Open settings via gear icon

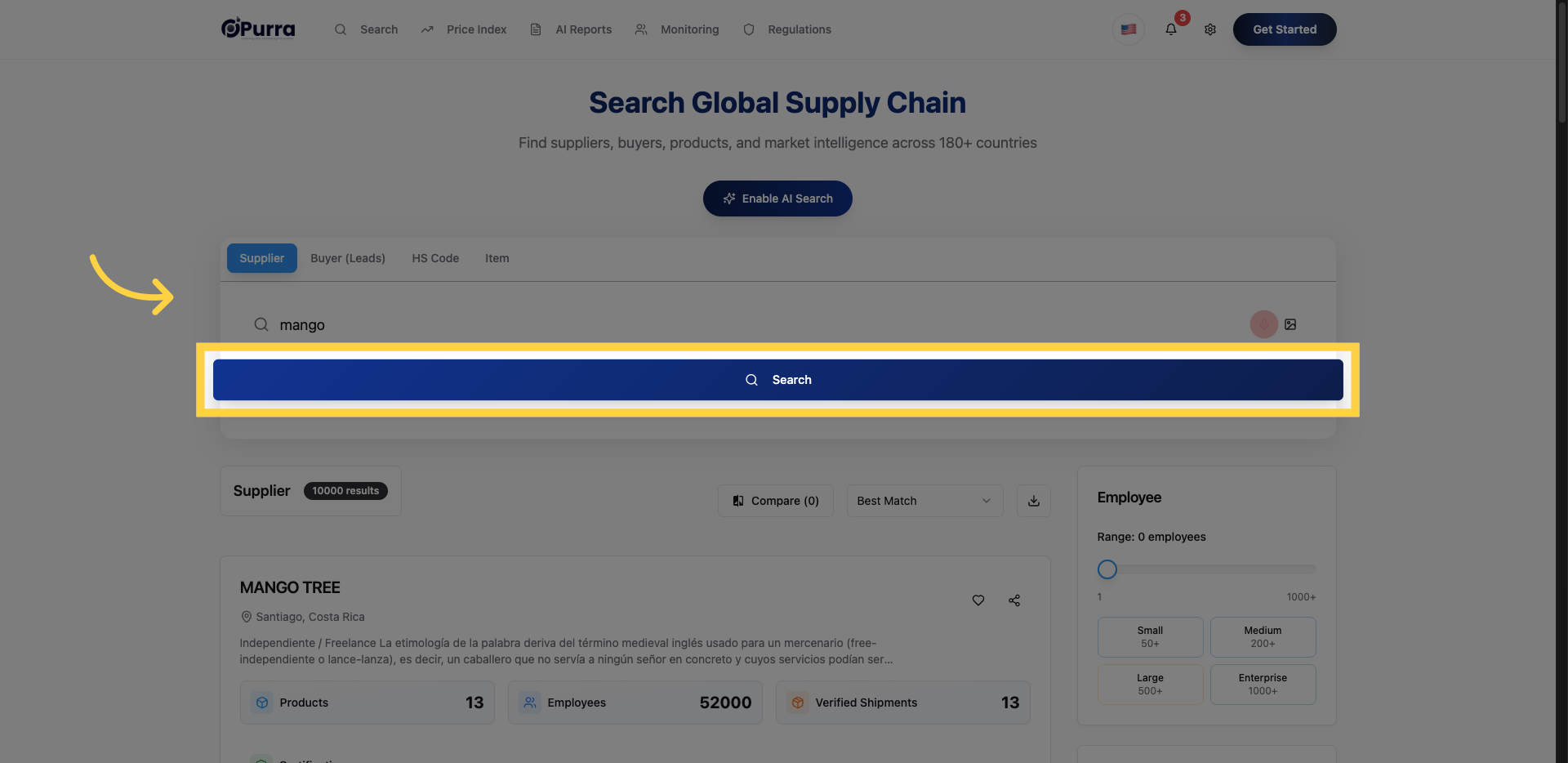click(1210, 29)
